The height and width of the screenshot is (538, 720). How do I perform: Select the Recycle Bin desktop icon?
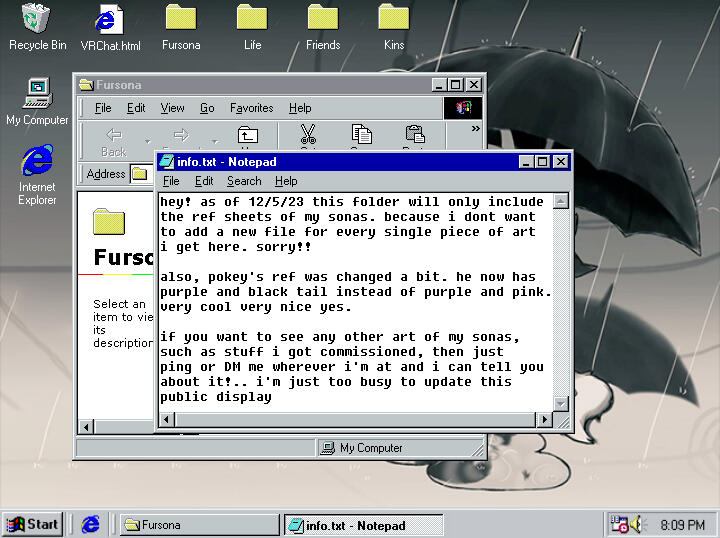click(x=37, y=19)
